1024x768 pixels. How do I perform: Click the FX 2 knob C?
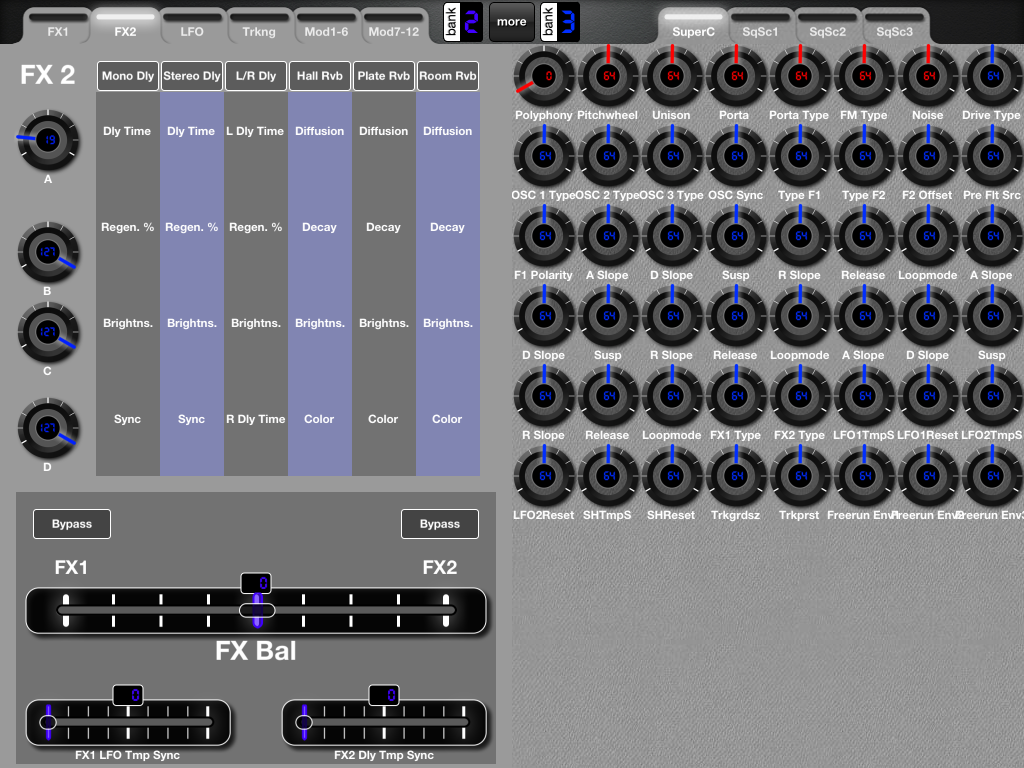click(48, 332)
